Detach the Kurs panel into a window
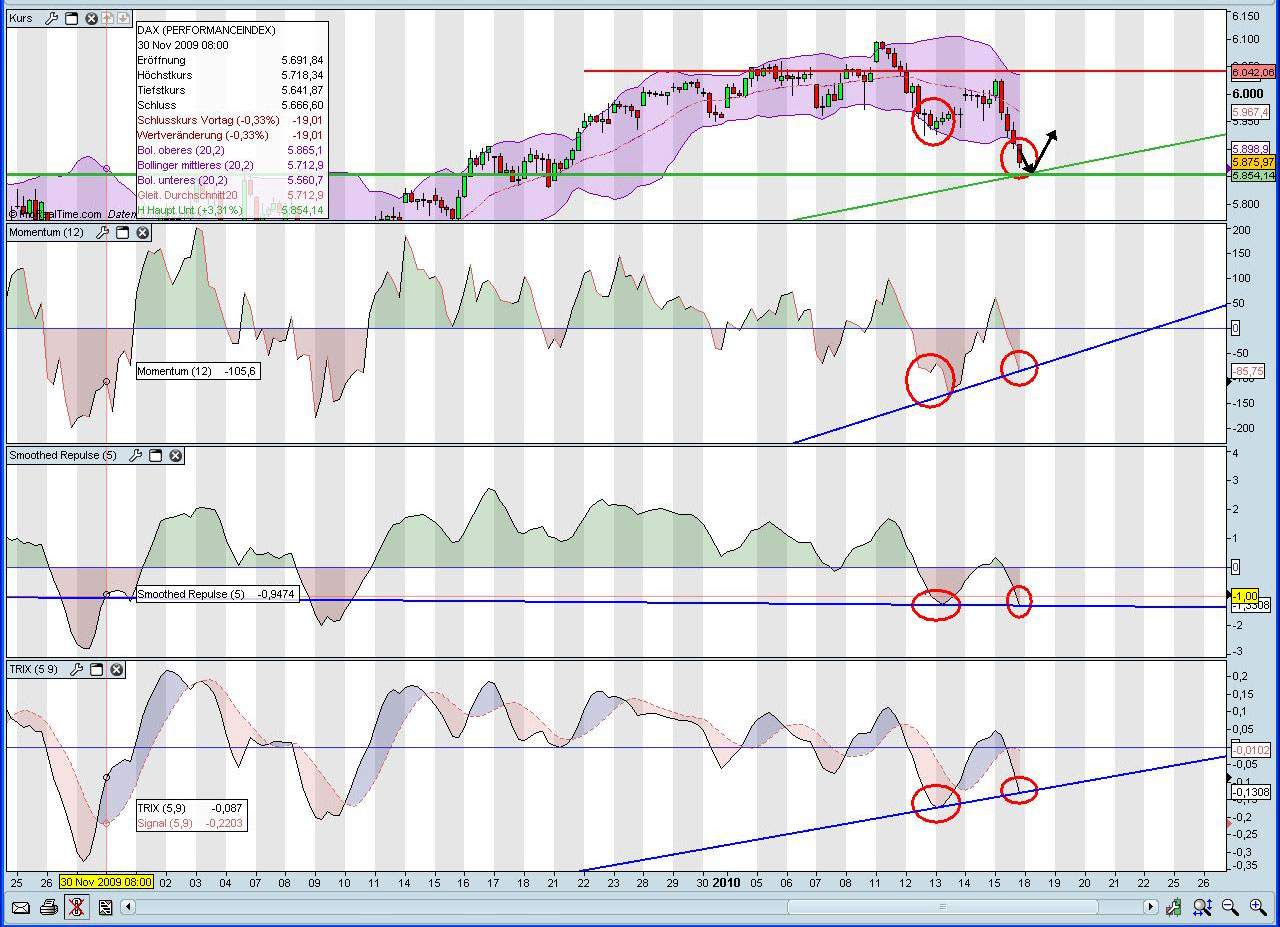Screen dimensions: 1280x927 click(x=73, y=18)
